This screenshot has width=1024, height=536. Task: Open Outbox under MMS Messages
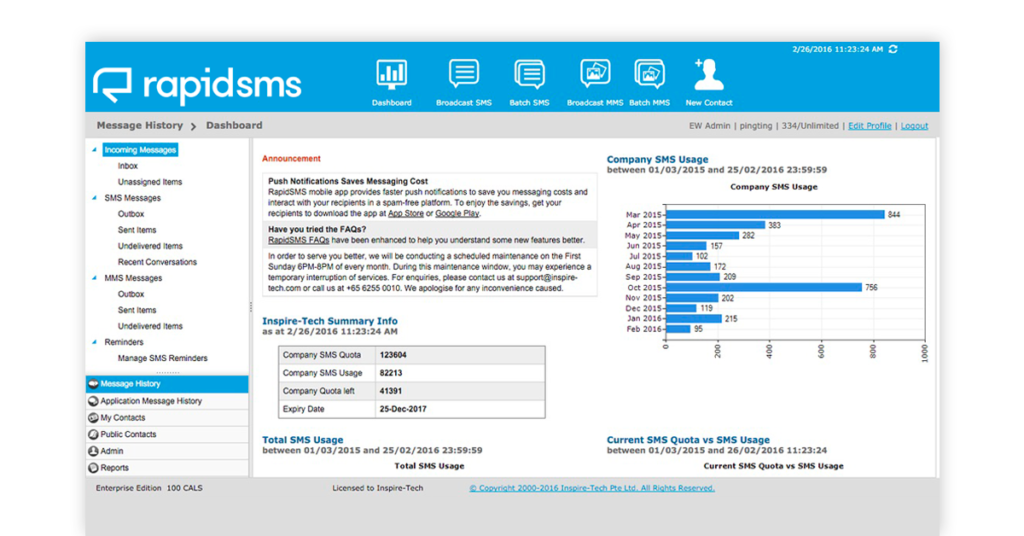tap(131, 294)
